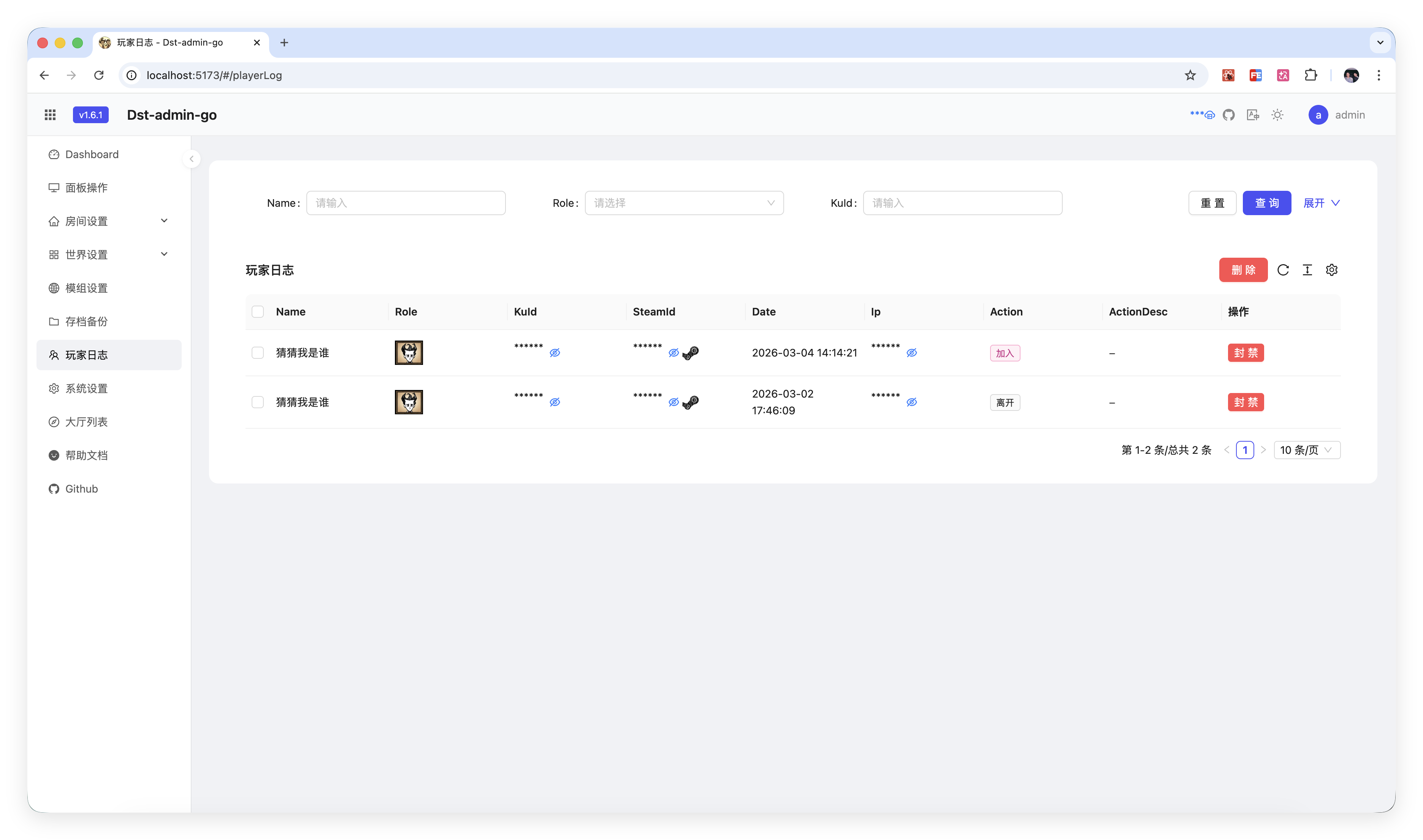Open Dashboard in sidebar
The width and height of the screenshot is (1423, 840).
point(109,155)
